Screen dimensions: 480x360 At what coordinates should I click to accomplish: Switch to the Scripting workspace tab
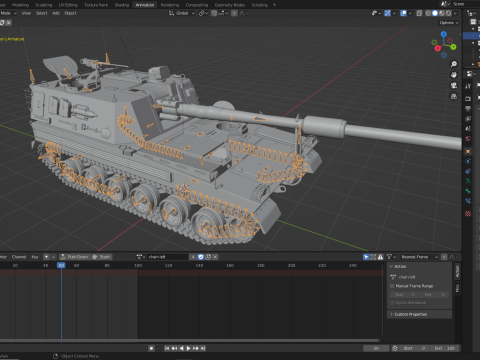(260, 5)
